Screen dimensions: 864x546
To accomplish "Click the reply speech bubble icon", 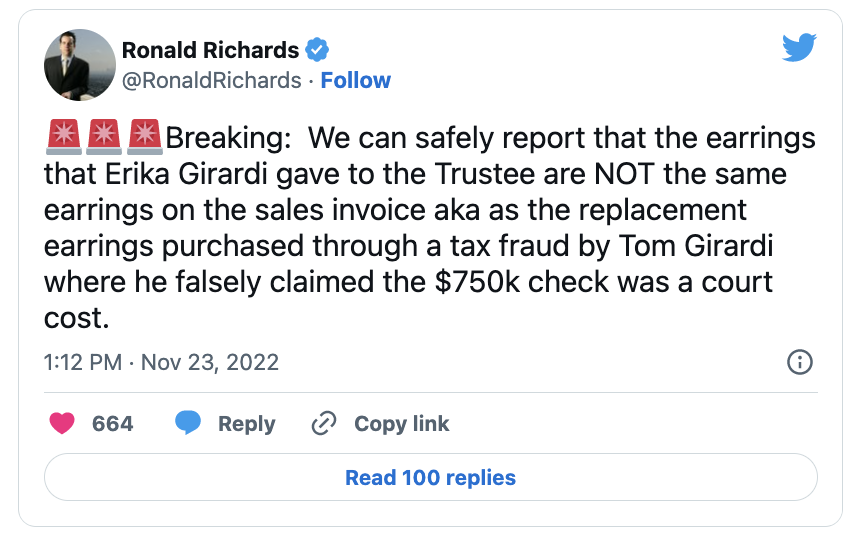I will pos(188,423).
